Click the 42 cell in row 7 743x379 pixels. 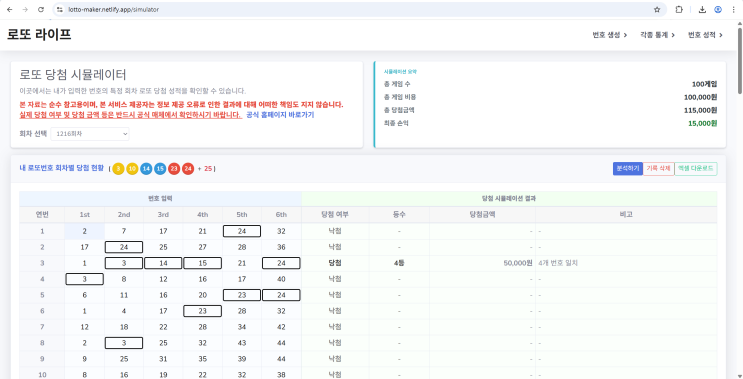click(281, 327)
